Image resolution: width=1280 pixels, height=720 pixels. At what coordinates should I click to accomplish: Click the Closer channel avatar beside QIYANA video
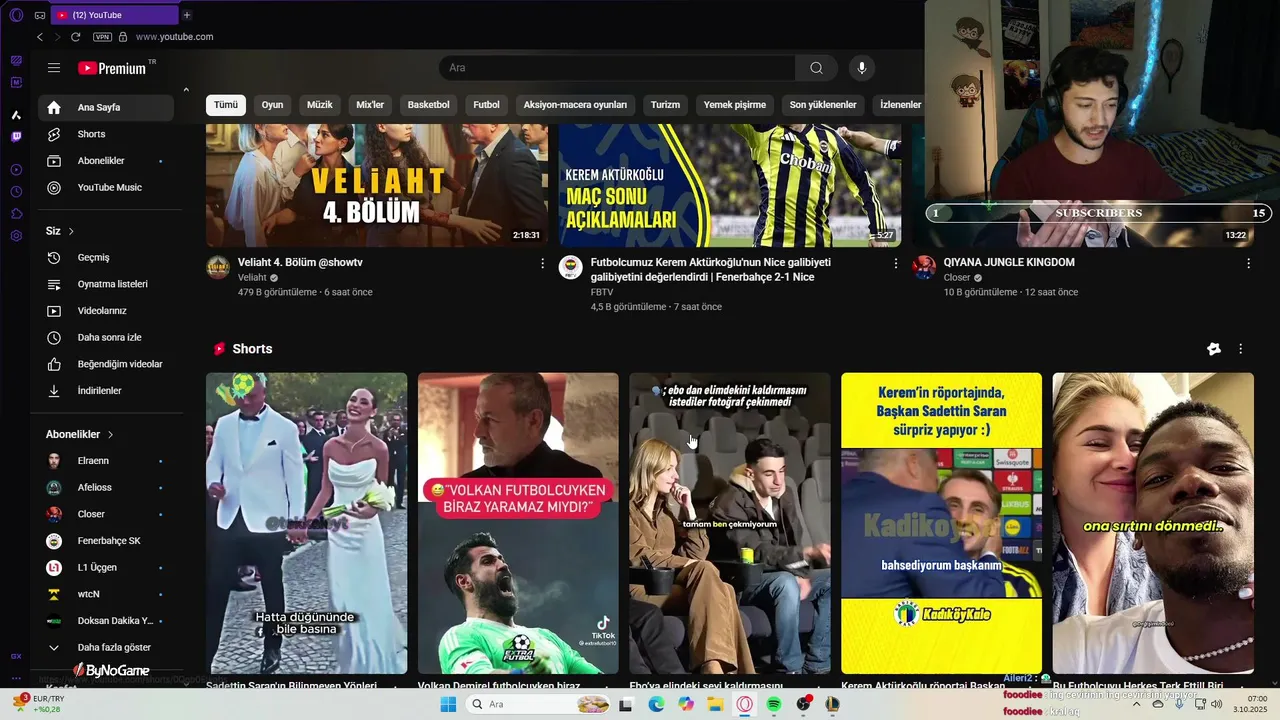pyautogui.click(x=924, y=267)
